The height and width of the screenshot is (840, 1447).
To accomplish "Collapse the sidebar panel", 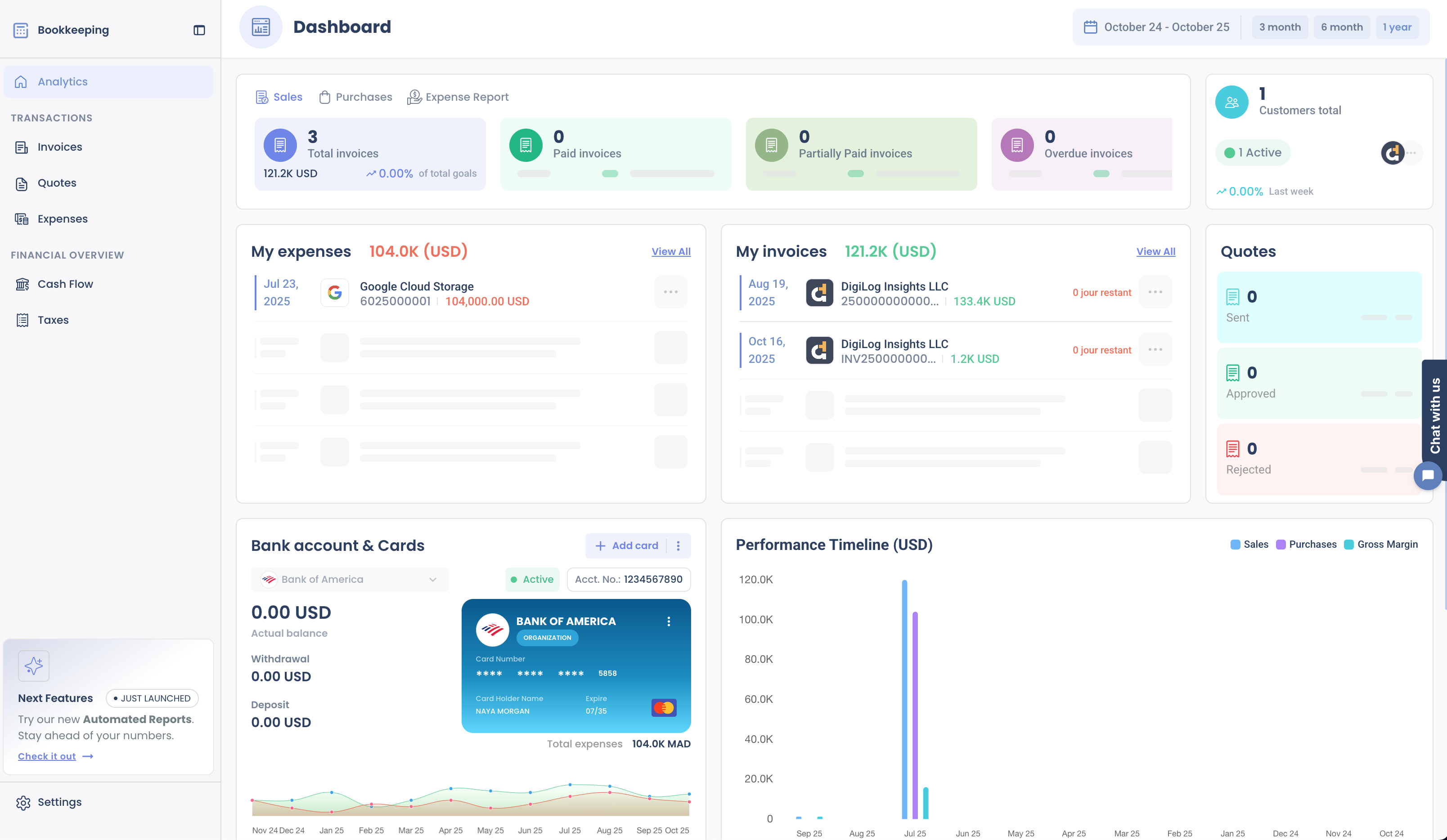I will click(199, 30).
